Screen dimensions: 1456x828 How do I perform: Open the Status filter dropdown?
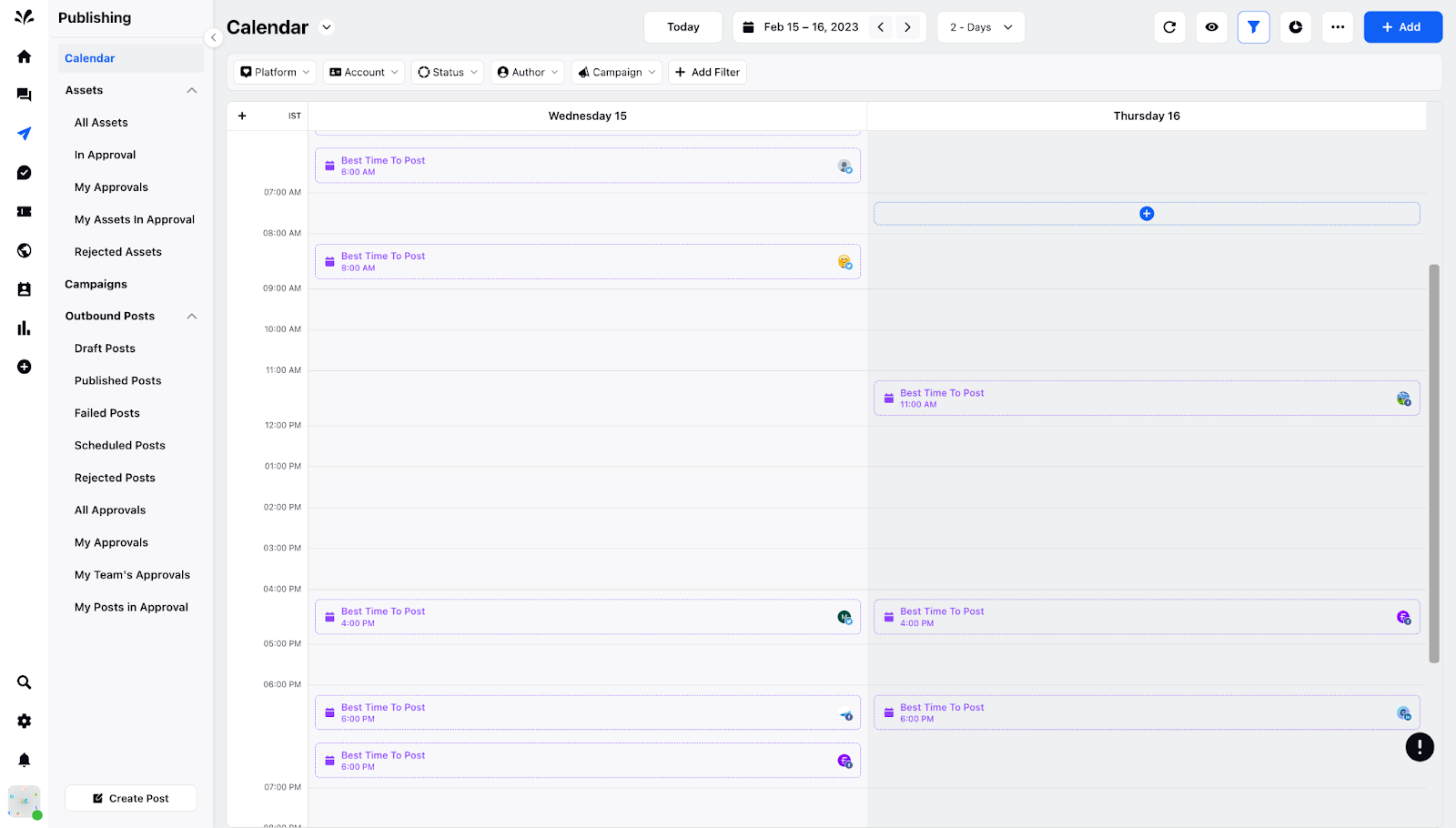pos(448,72)
